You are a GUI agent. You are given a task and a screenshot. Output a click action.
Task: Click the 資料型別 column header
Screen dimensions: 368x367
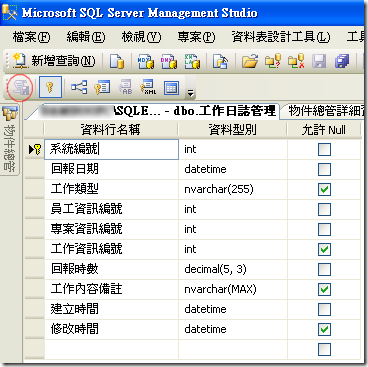[x=233, y=130]
